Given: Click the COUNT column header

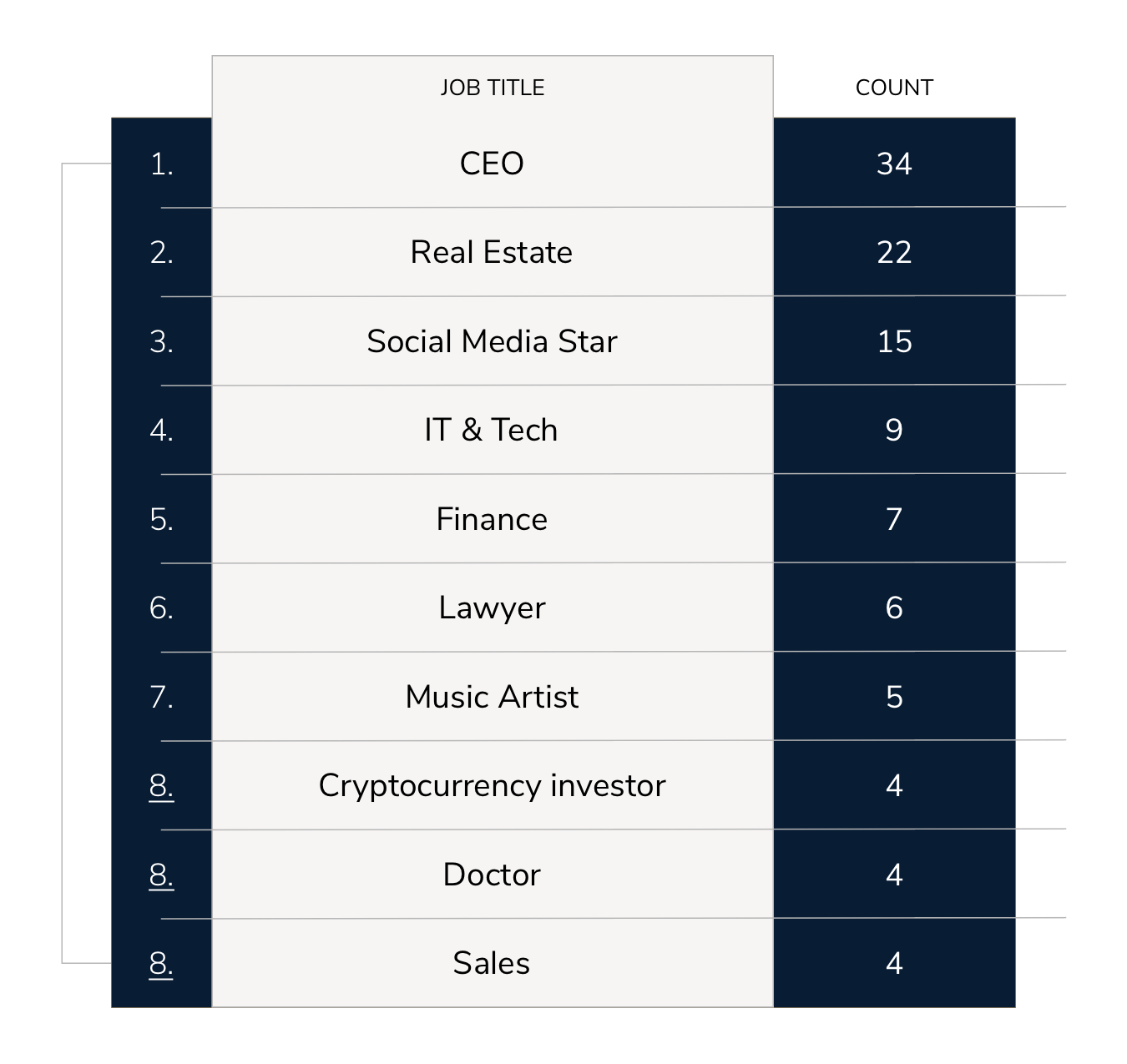Looking at the screenshot, I should click(894, 88).
